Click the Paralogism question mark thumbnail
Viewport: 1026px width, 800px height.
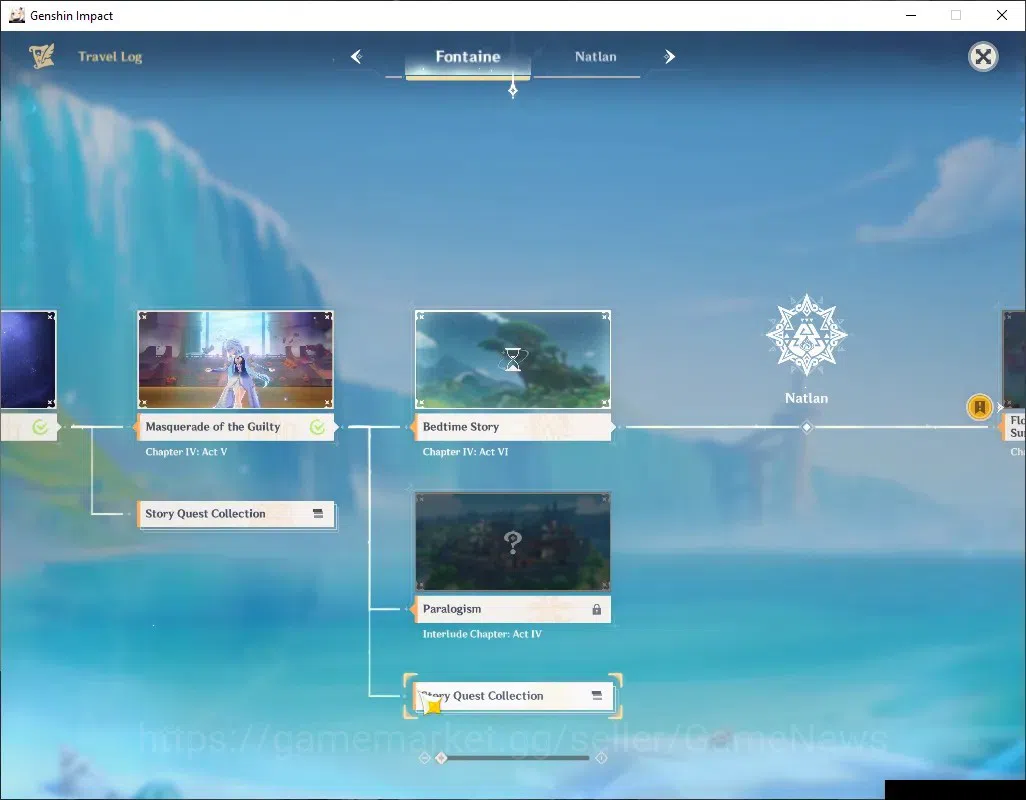[513, 542]
